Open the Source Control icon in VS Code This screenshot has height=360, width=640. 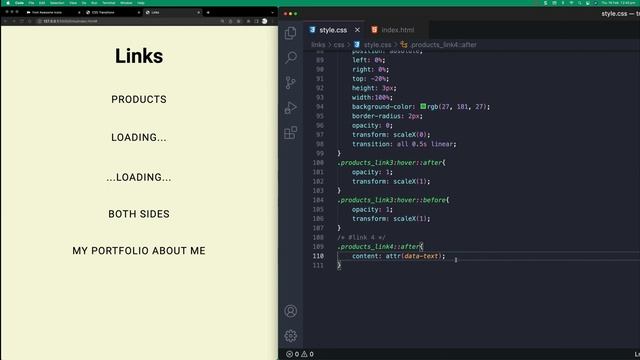pyautogui.click(x=290, y=83)
